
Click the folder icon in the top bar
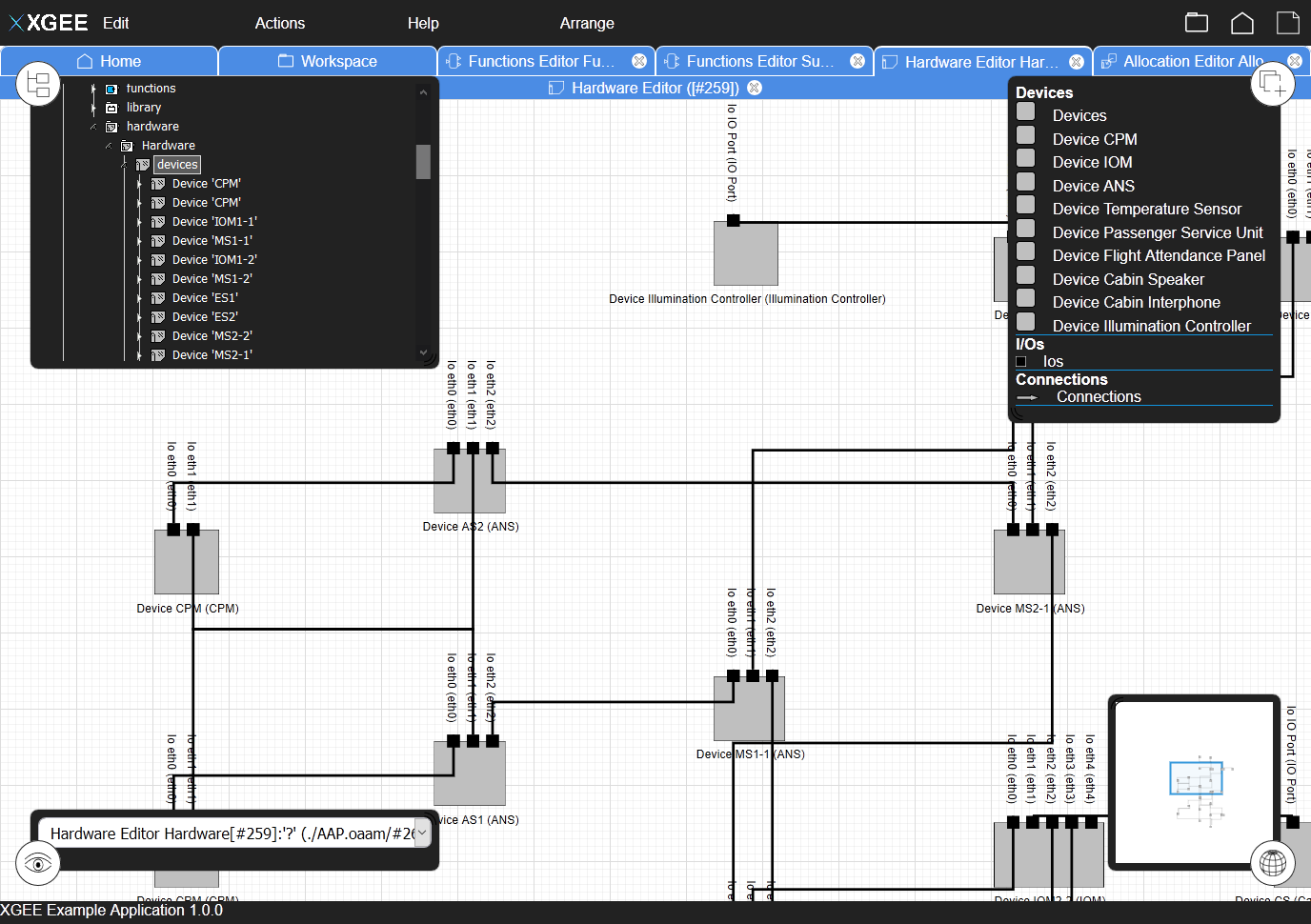[x=1197, y=23]
